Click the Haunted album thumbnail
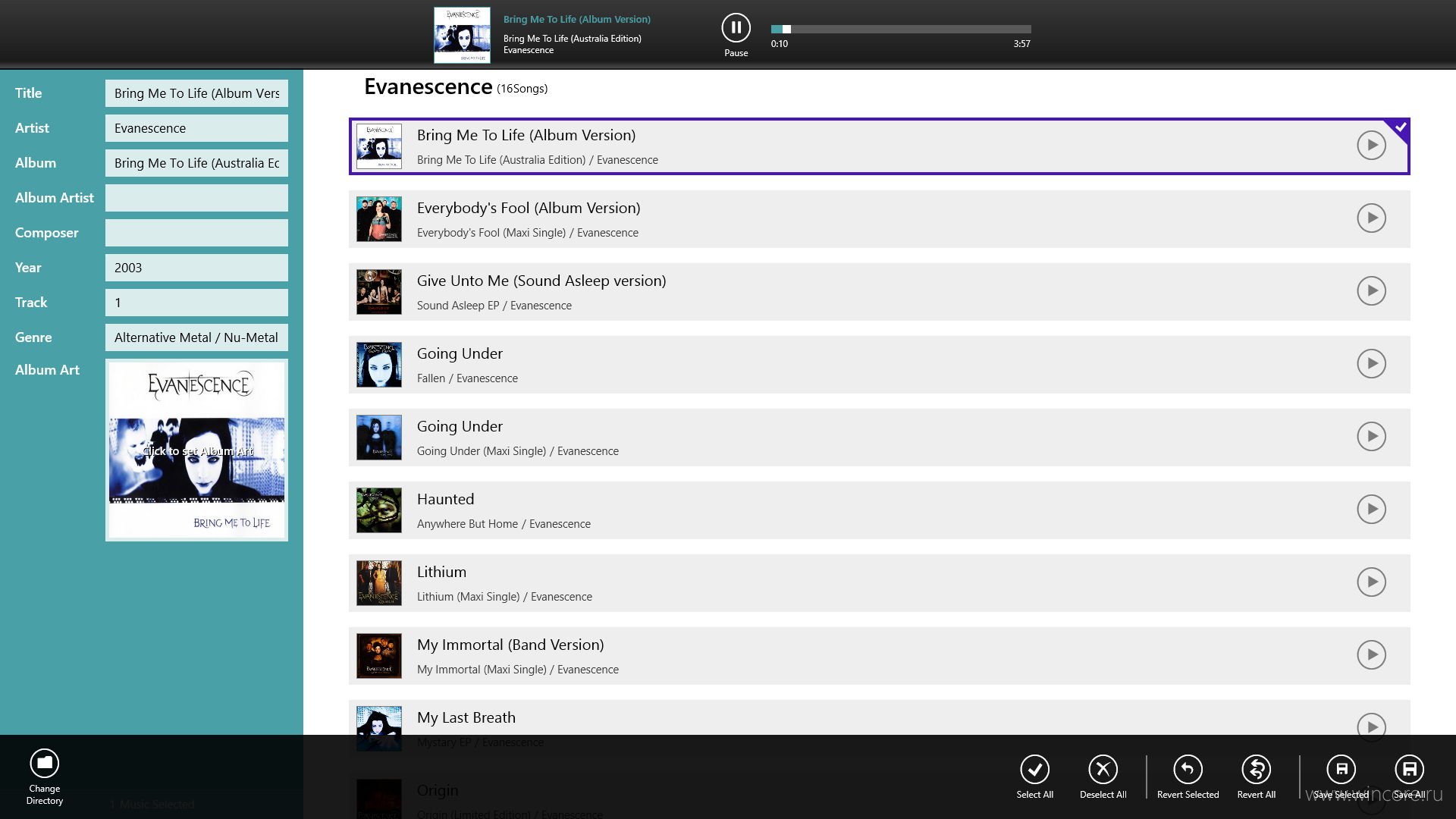The image size is (1456, 819). (x=379, y=510)
